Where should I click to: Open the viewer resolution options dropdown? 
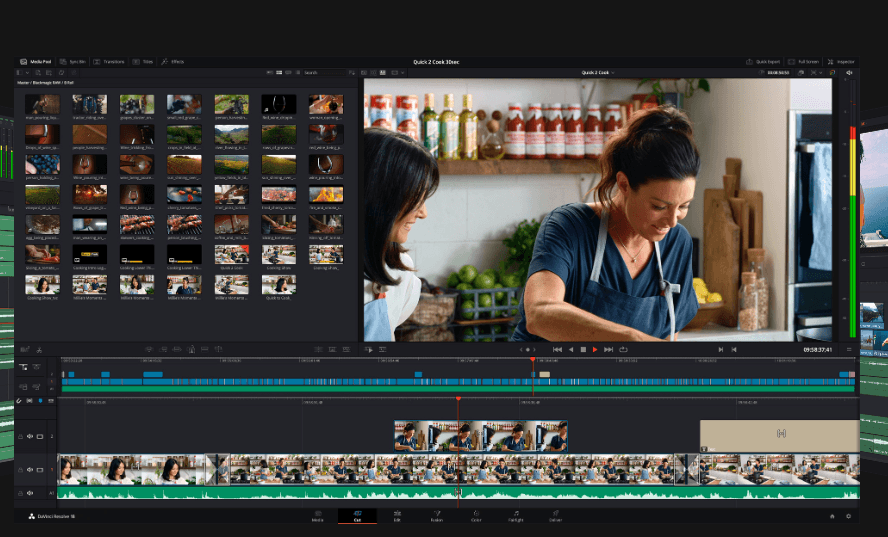[x=399, y=73]
